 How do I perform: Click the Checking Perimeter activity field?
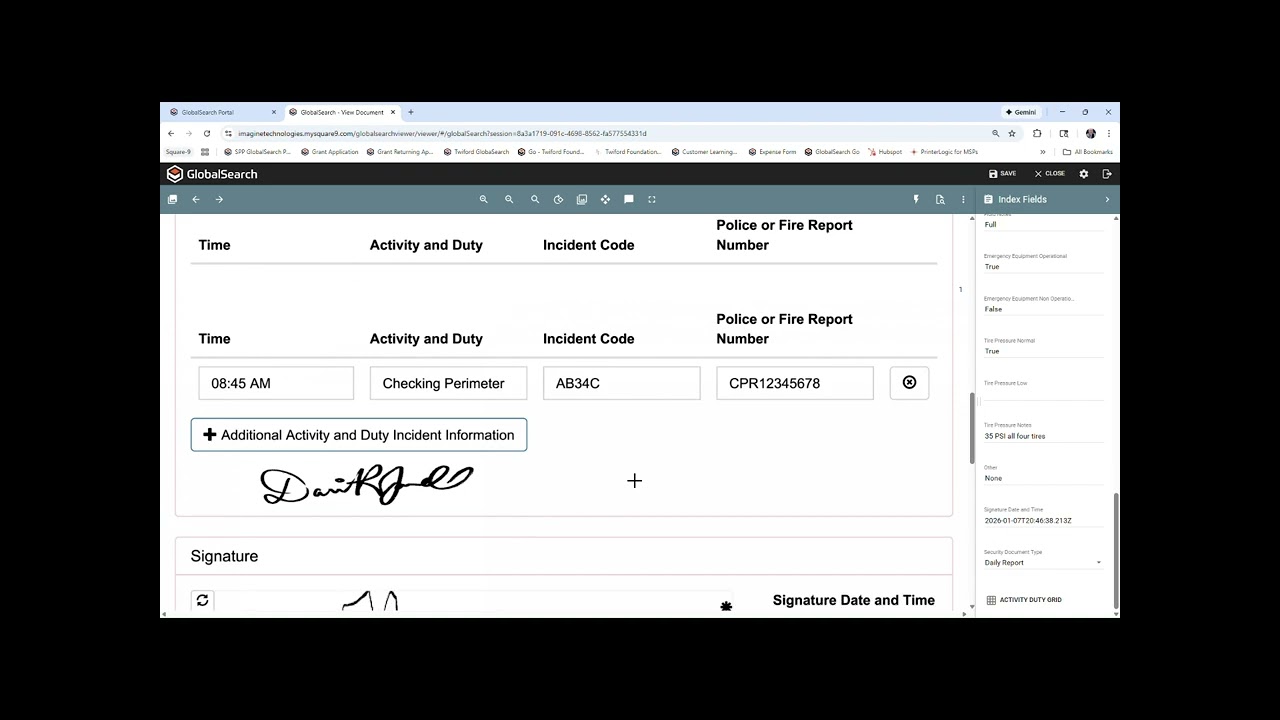click(x=448, y=383)
